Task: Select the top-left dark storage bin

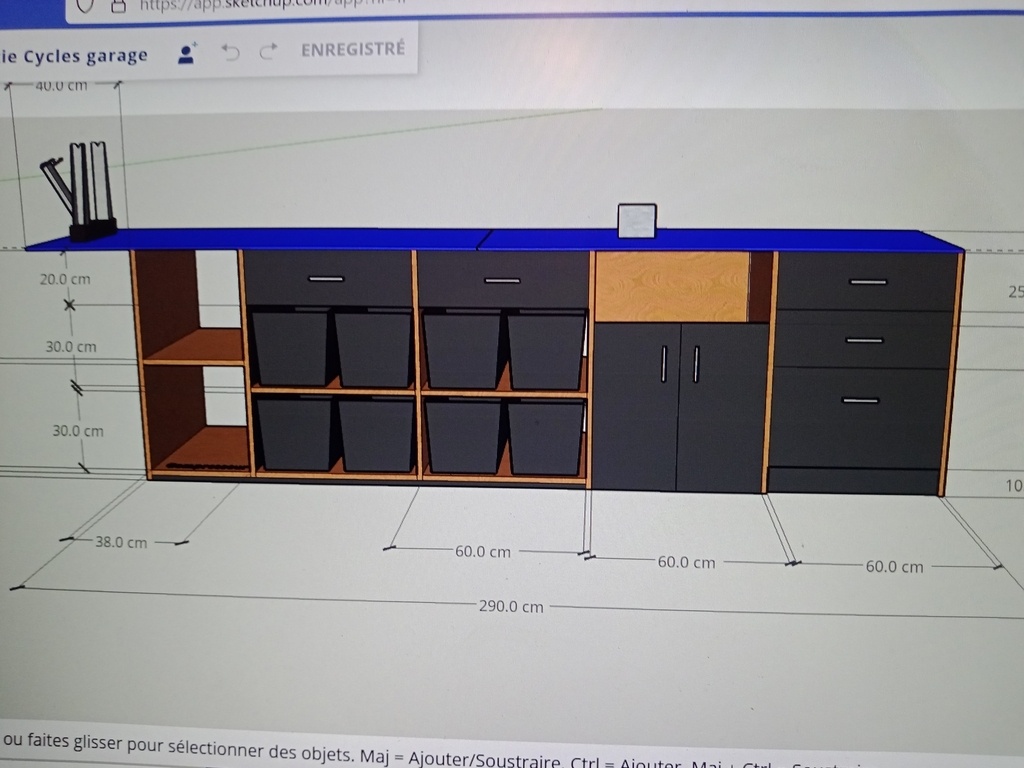Action: (290, 348)
